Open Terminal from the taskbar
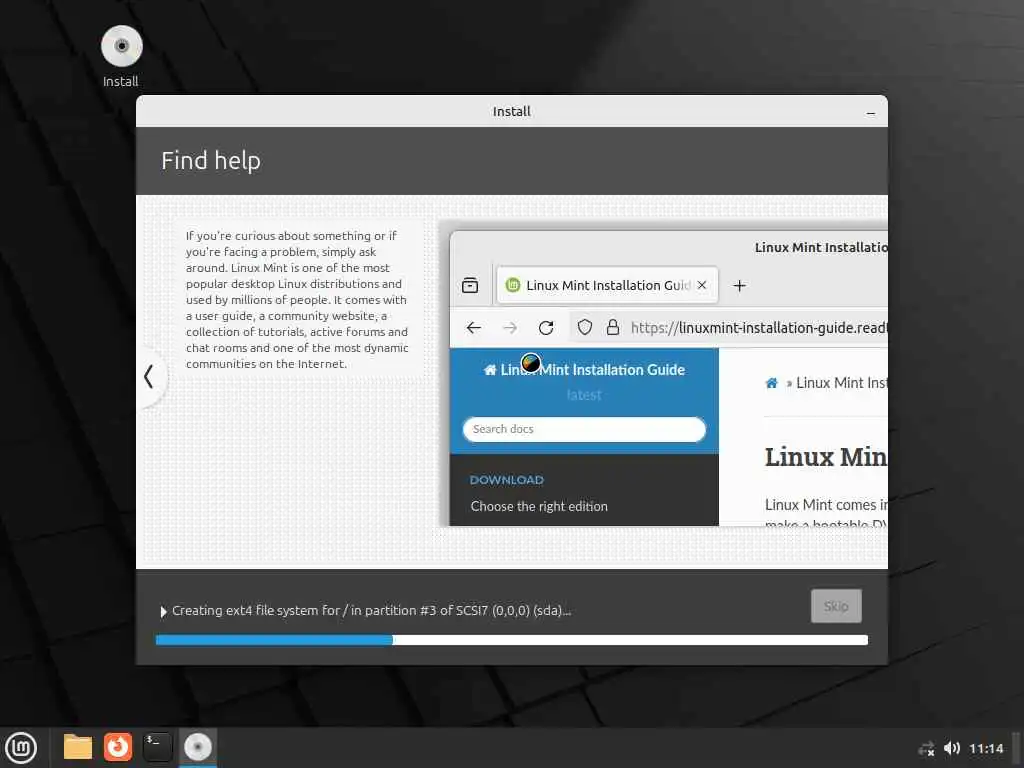 point(157,747)
